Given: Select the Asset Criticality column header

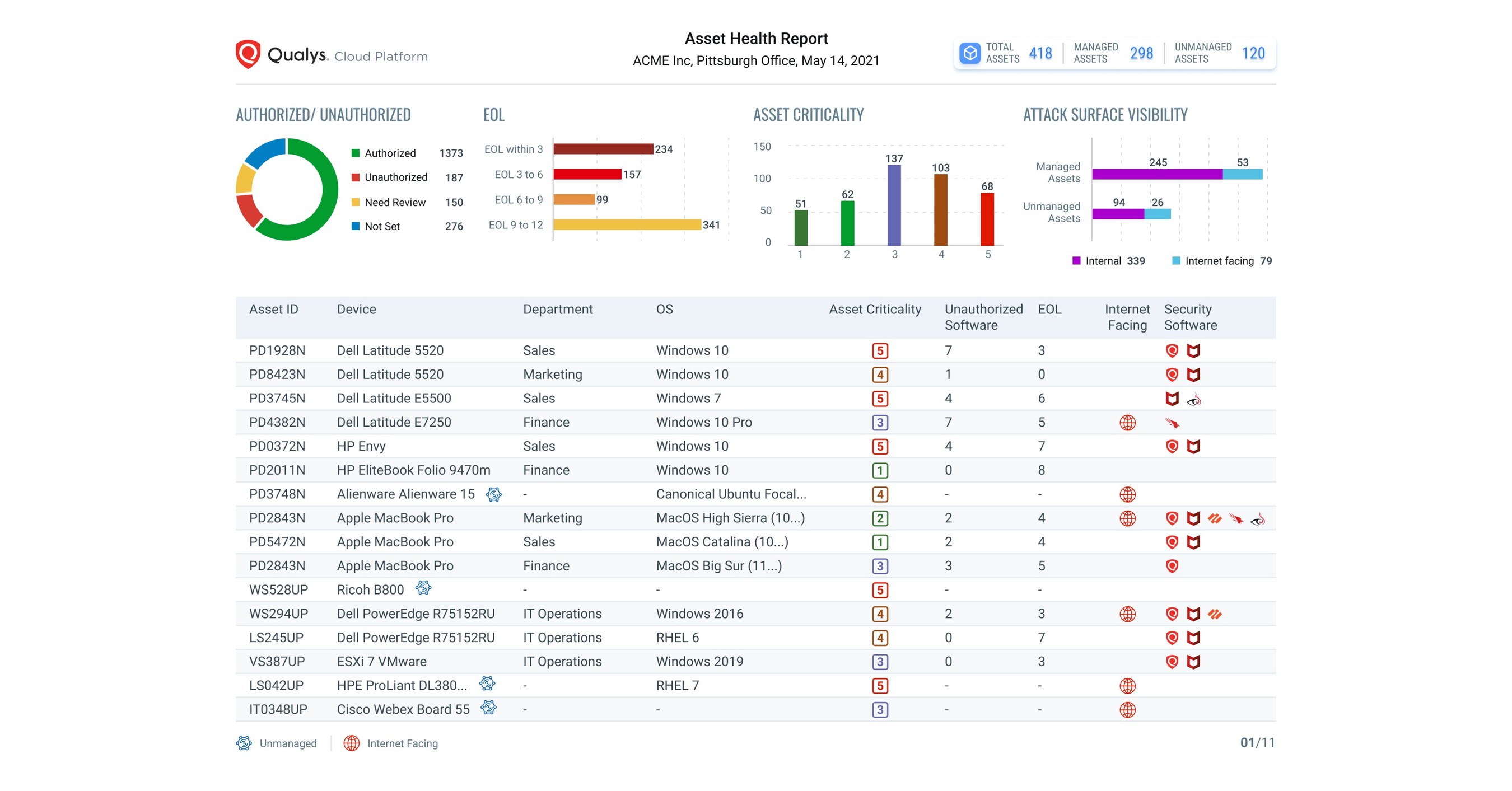Looking at the screenshot, I should click(x=874, y=309).
